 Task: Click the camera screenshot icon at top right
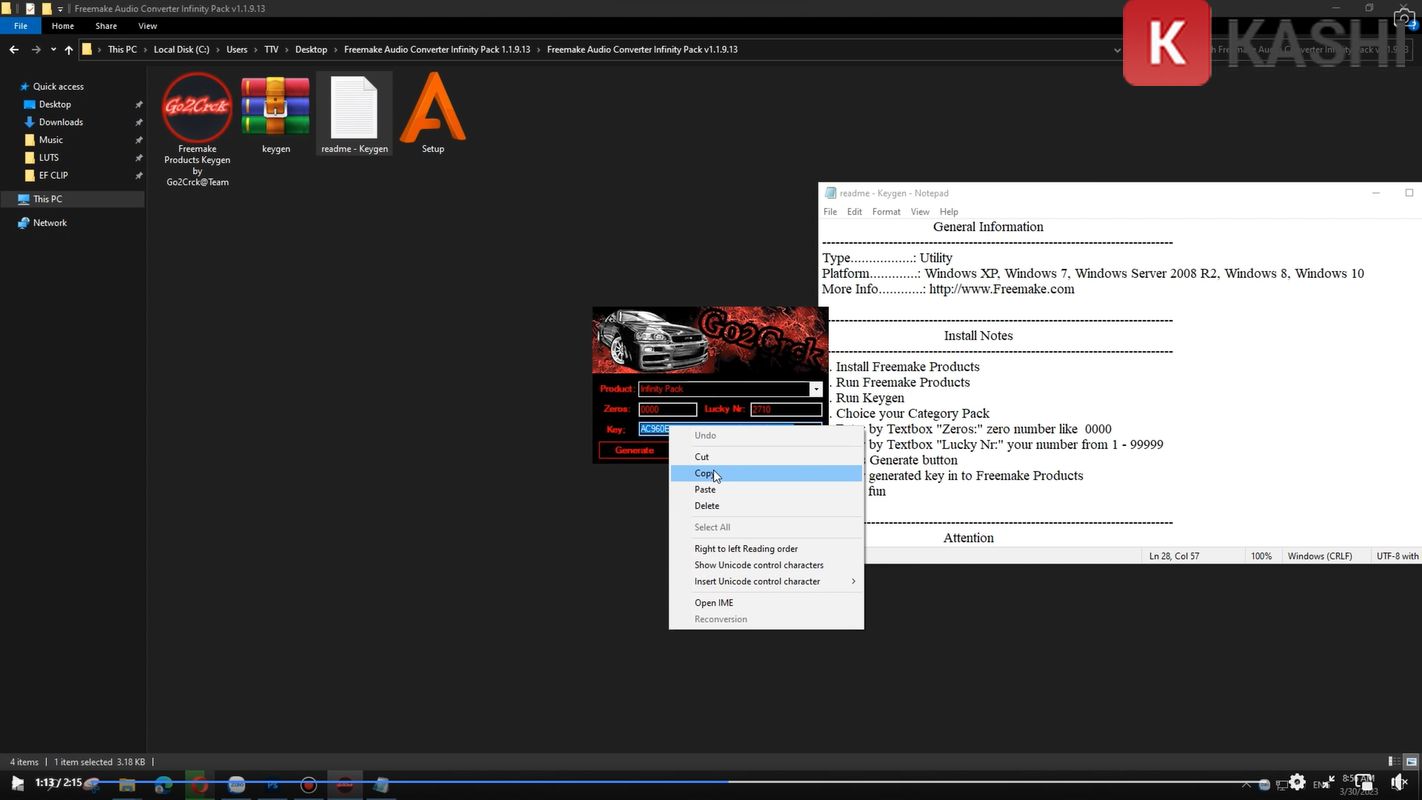click(x=1403, y=17)
